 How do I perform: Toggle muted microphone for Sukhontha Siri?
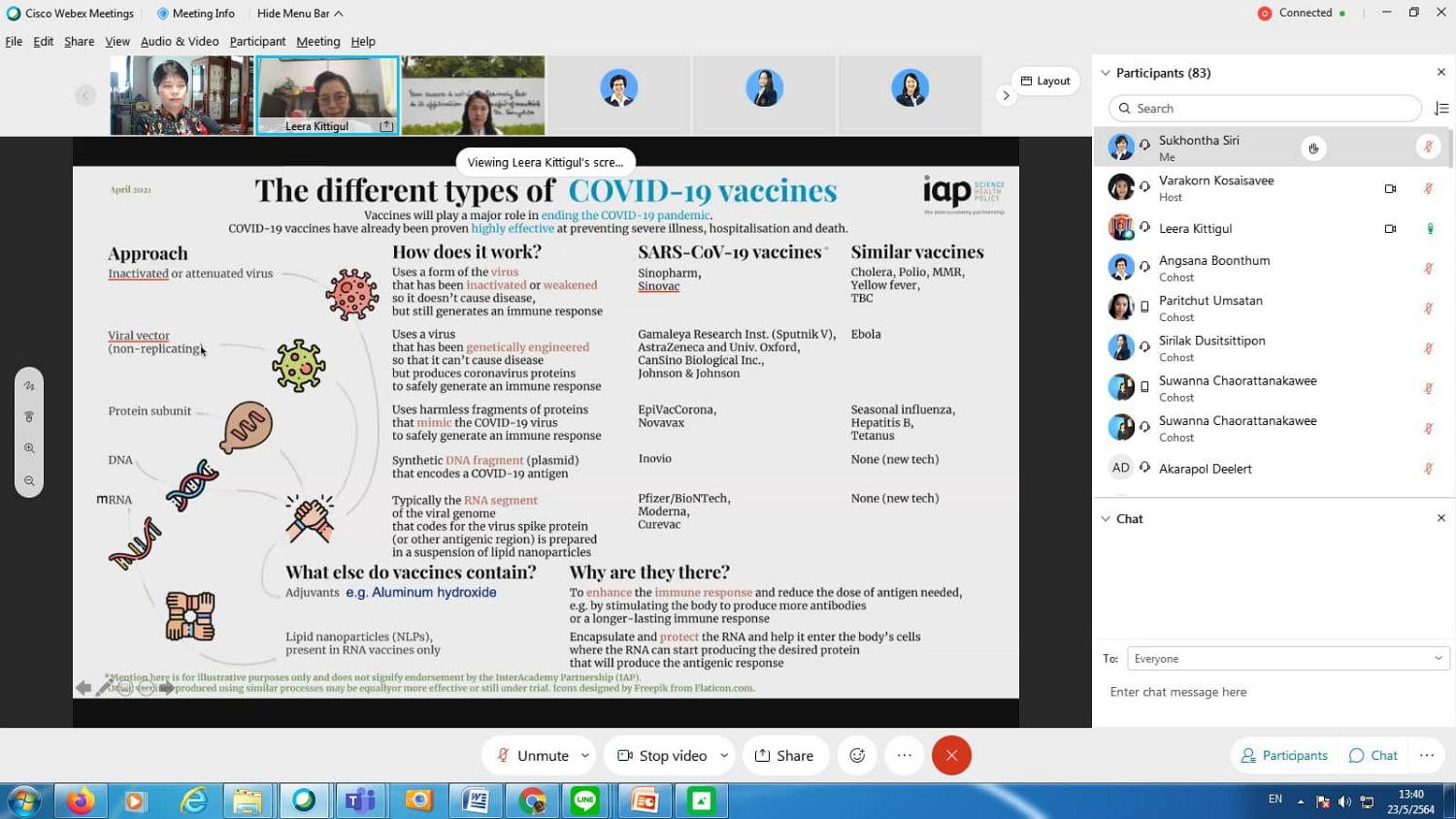[x=1429, y=147]
